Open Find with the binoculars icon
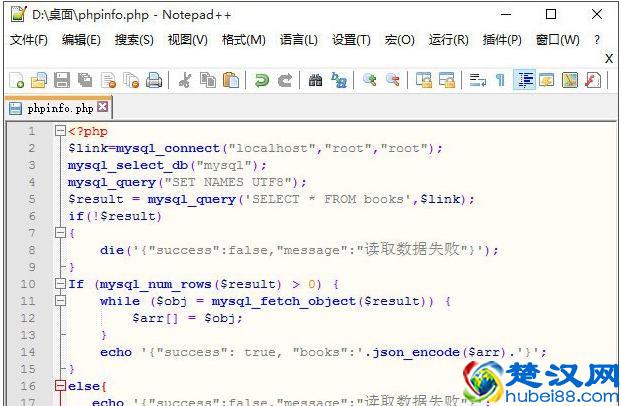 coord(316,81)
